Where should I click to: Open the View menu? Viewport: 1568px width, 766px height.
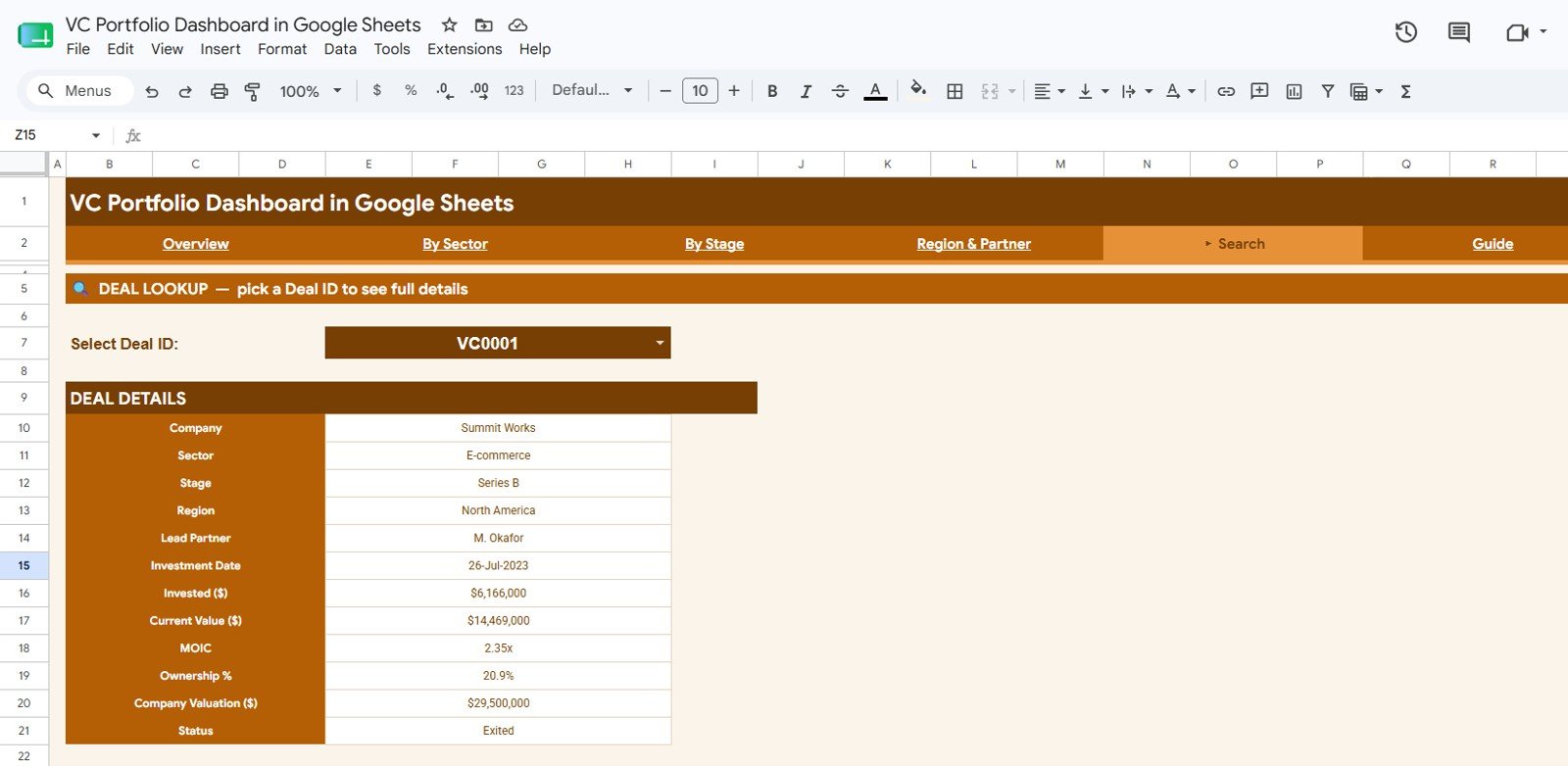pos(167,49)
